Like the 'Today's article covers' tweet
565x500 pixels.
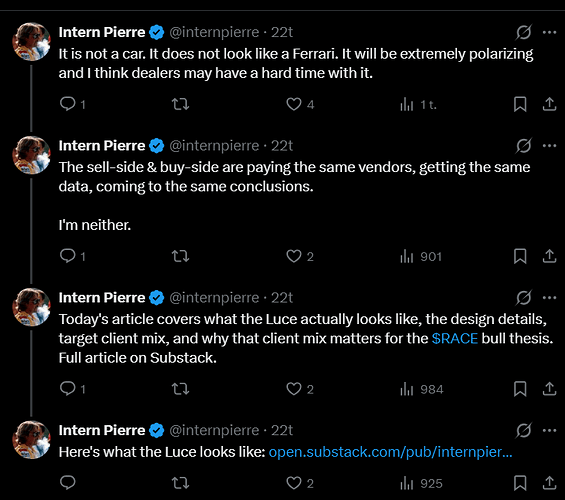(x=300, y=389)
